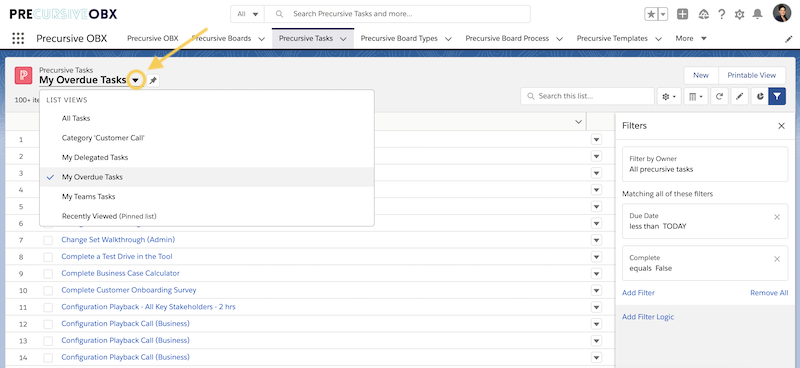Check the Complete Business Case Calculator row
Image resolution: width=800 pixels, height=368 pixels.
pyautogui.click(x=48, y=274)
